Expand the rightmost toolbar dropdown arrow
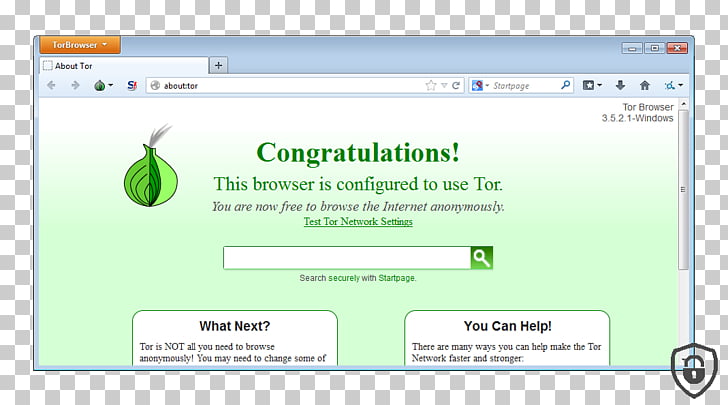 point(680,85)
